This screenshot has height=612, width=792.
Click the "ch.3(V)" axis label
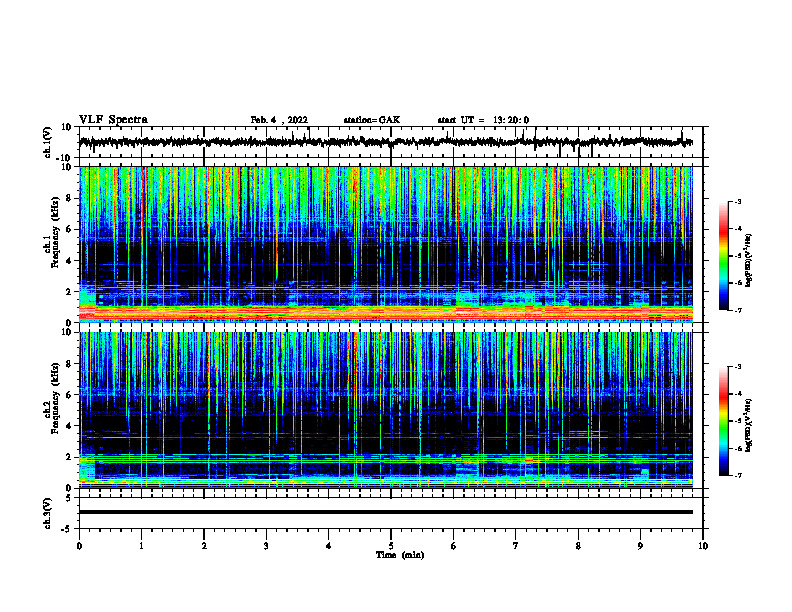(48, 513)
